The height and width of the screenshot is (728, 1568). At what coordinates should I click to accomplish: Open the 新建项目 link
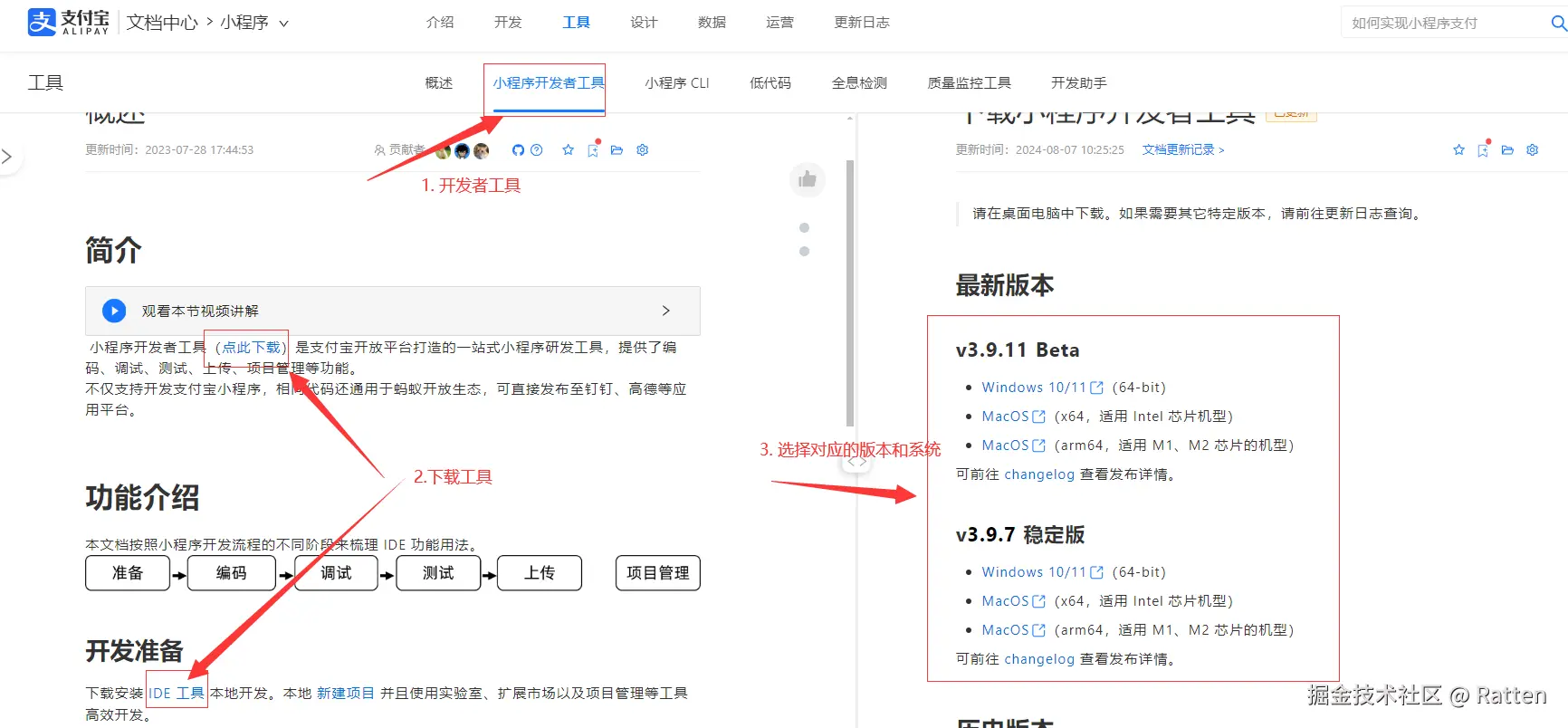pos(345,694)
